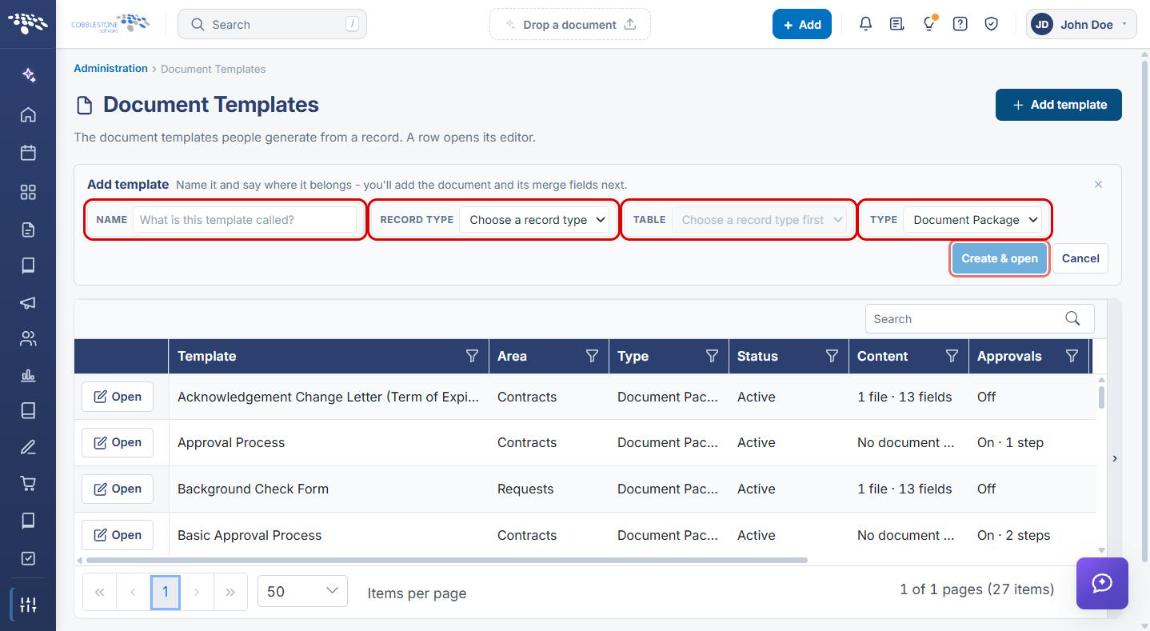Click the Add template button
This screenshot has height=631, width=1150.
(1058, 105)
